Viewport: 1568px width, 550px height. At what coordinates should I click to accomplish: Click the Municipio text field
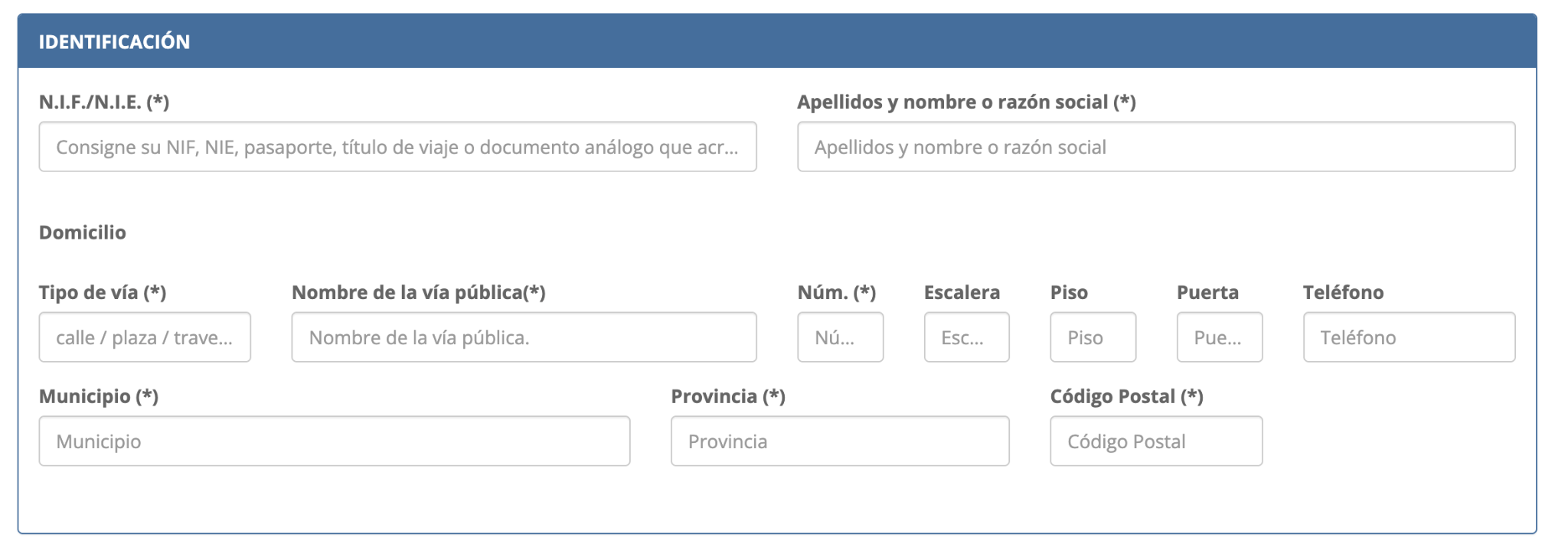[334, 441]
